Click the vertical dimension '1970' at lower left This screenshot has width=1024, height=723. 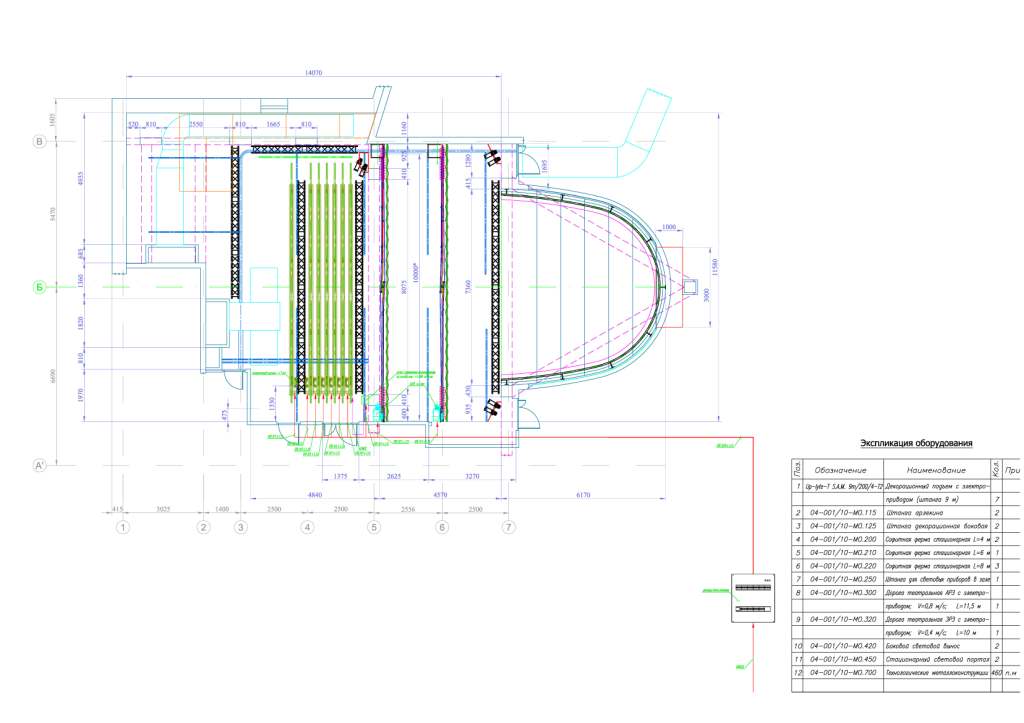[x=80, y=395]
